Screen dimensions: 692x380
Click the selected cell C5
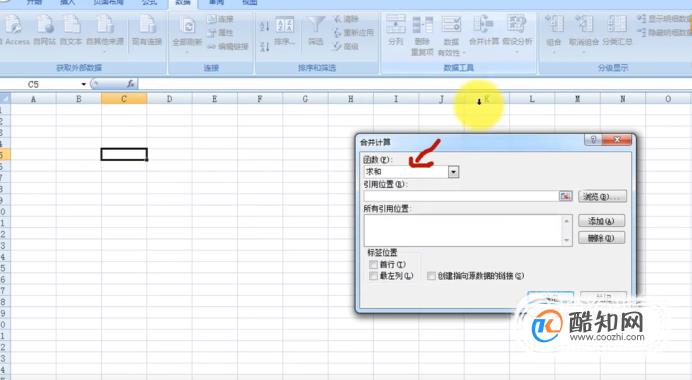pos(124,154)
